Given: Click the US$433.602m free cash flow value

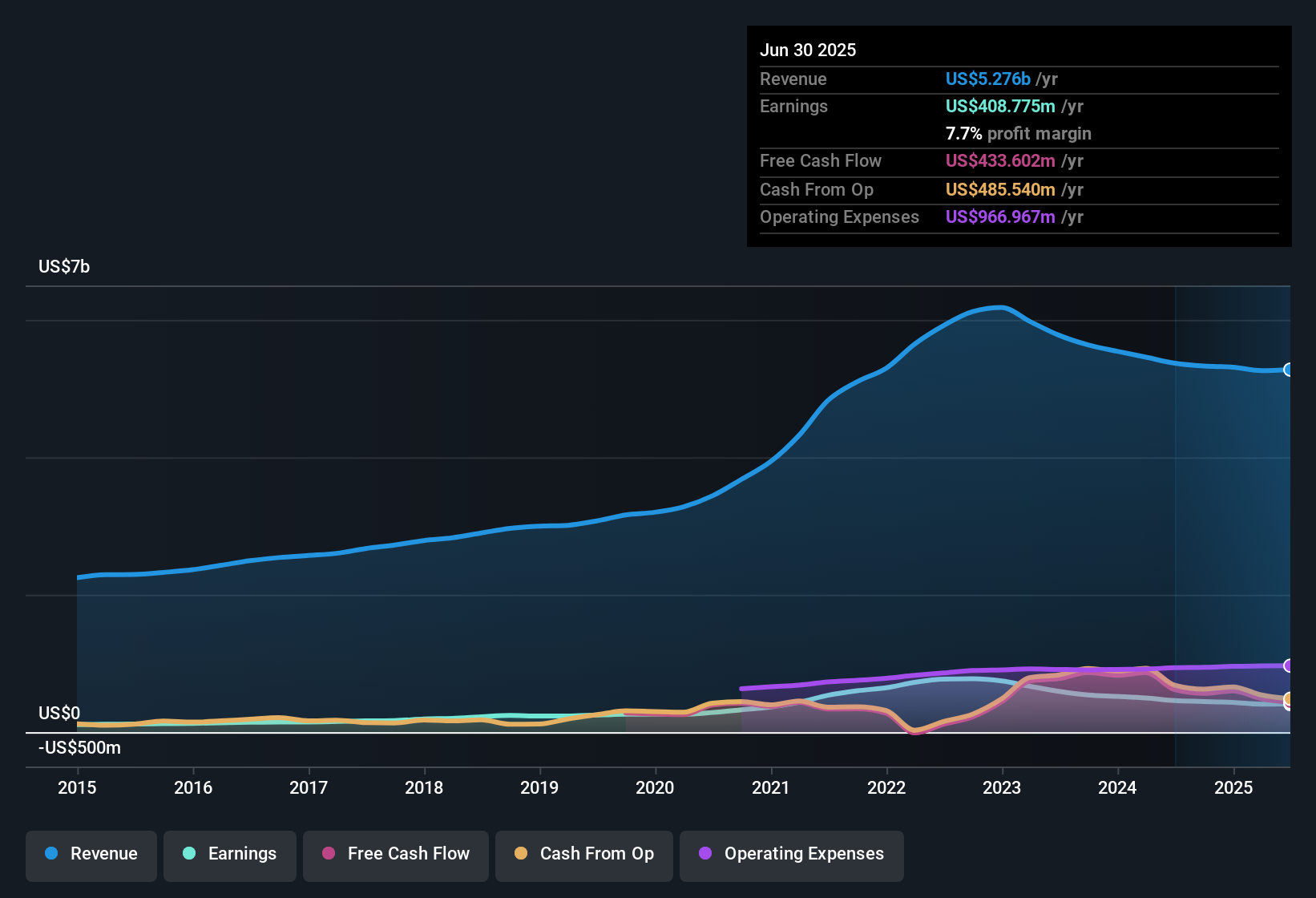Looking at the screenshot, I should click(1000, 161).
